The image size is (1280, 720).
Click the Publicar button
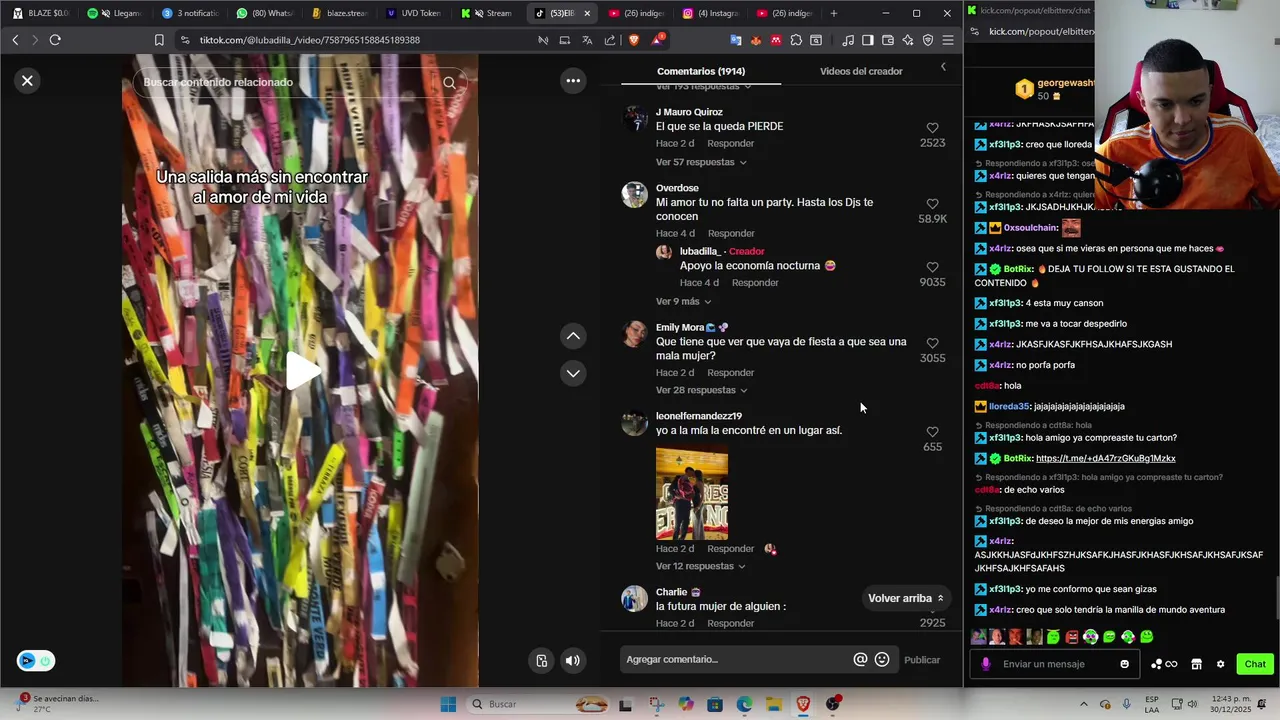tap(922, 660)
